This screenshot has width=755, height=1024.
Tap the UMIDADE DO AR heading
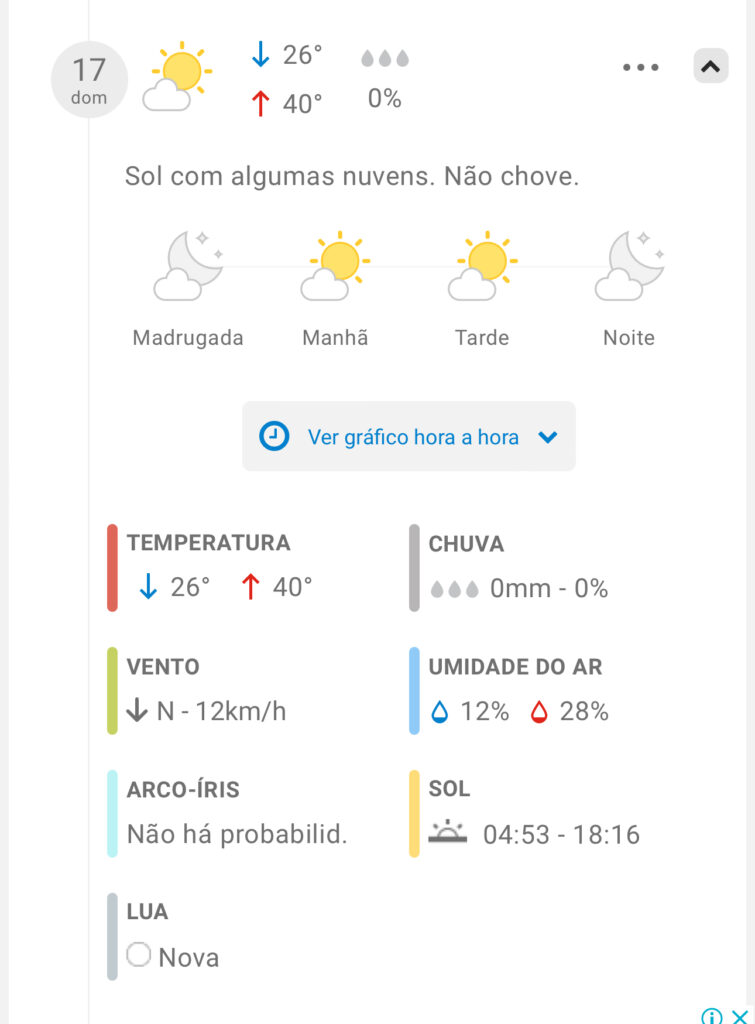(x=515, y=667)
